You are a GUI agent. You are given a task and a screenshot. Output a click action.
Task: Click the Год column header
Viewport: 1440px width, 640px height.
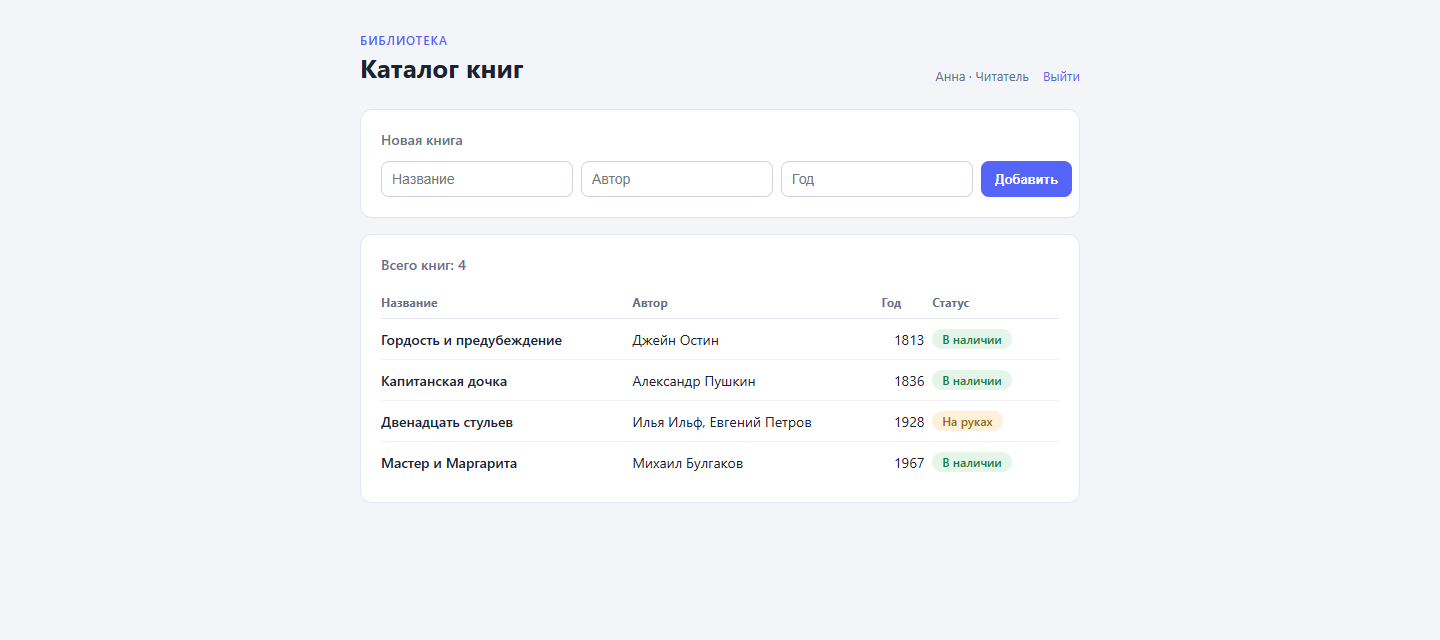point(891,303)
